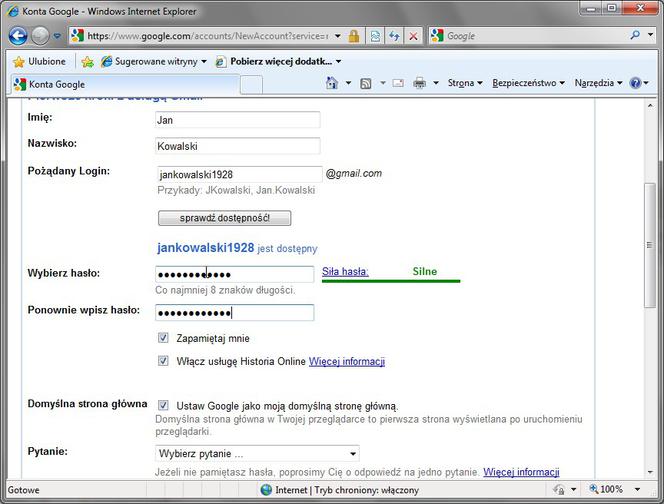
Task: Click the address bar URL field
Action: click(x=208, y=36)
